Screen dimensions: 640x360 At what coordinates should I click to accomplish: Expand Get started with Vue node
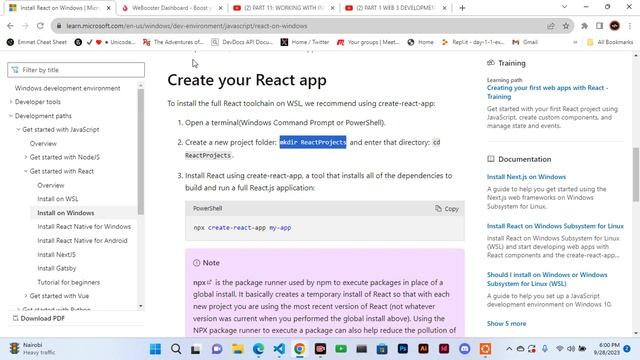(26, 296)
